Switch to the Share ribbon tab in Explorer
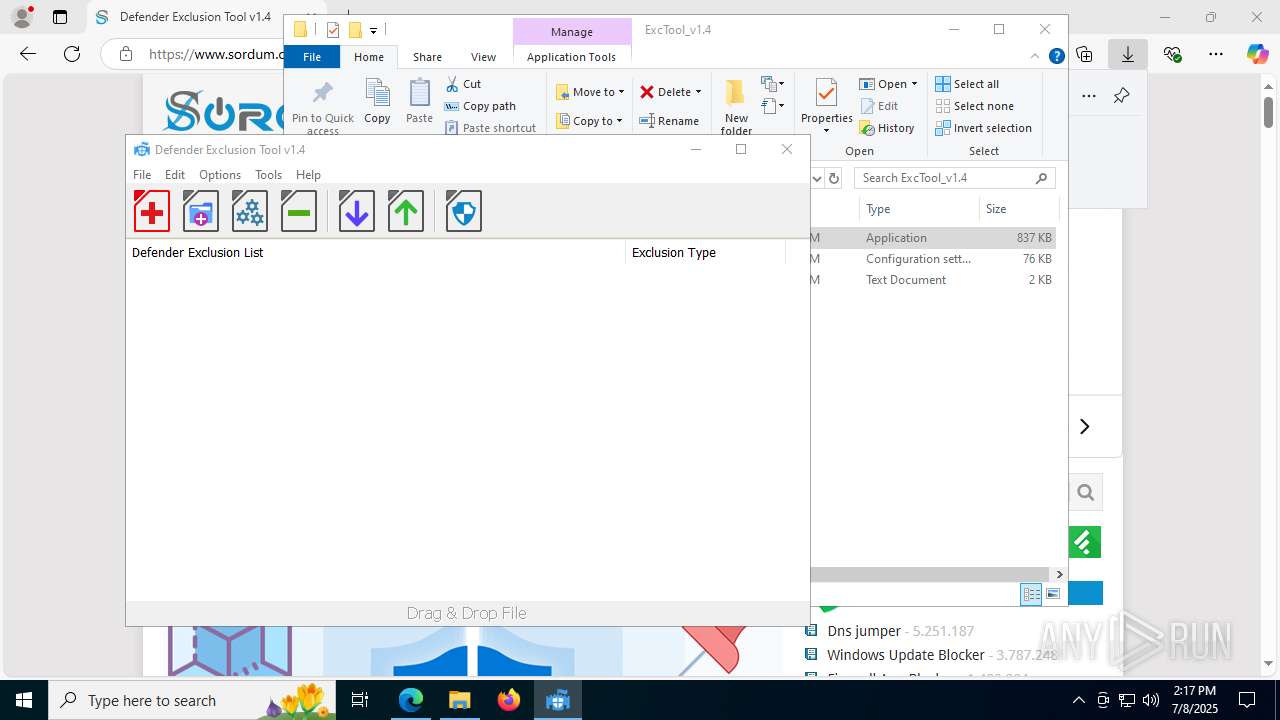The height and width of the screenshot is (720, 1280). pyautogui.click(x=427, y=57)
